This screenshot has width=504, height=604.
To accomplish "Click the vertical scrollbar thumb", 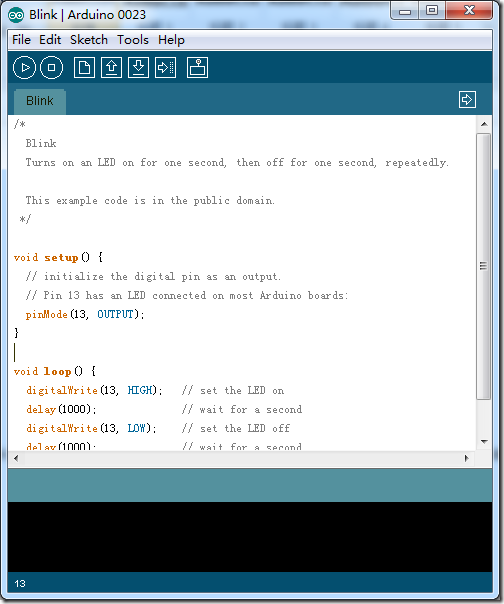I will pyautogui.click(x=483, y=266).
